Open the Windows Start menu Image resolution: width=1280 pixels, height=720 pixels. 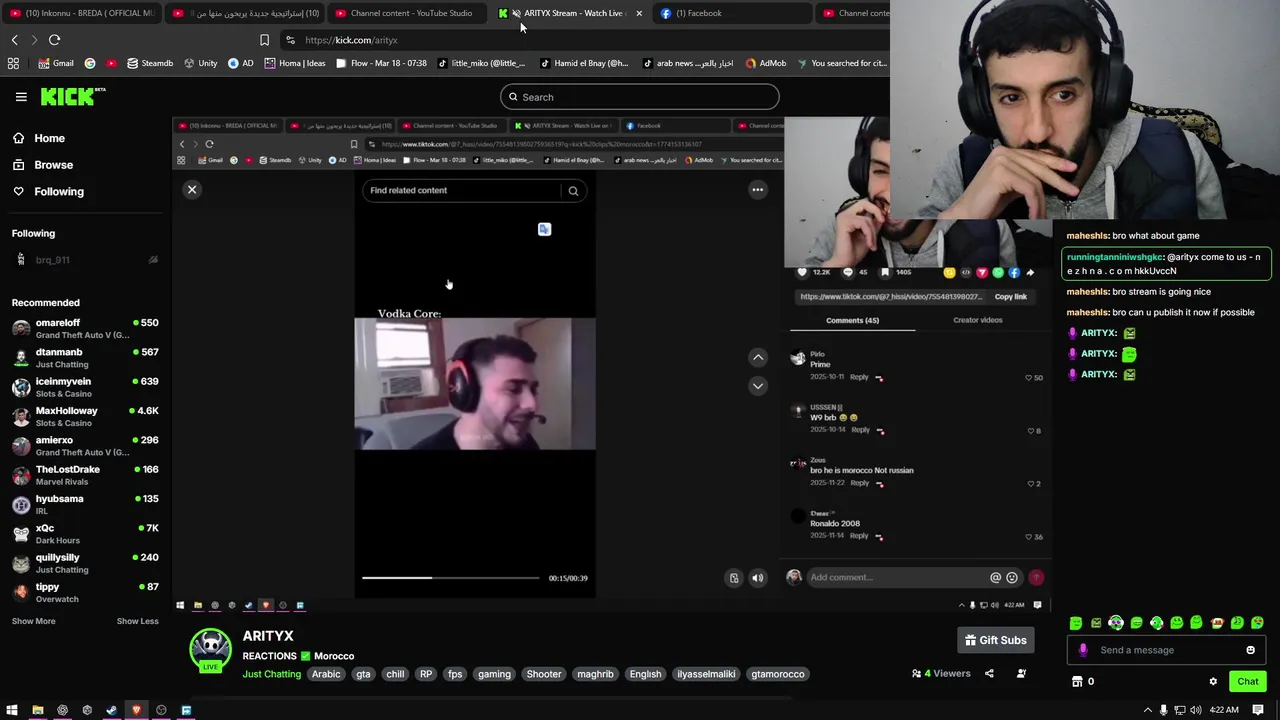tap(12, 710)
